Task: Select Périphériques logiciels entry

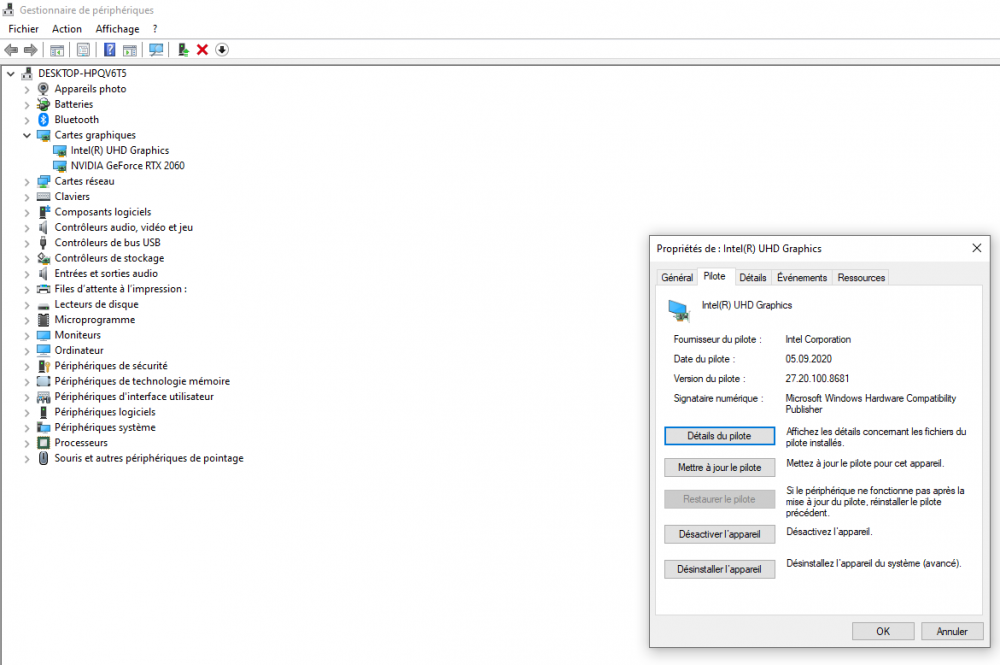Action: [x=105, y=412]
